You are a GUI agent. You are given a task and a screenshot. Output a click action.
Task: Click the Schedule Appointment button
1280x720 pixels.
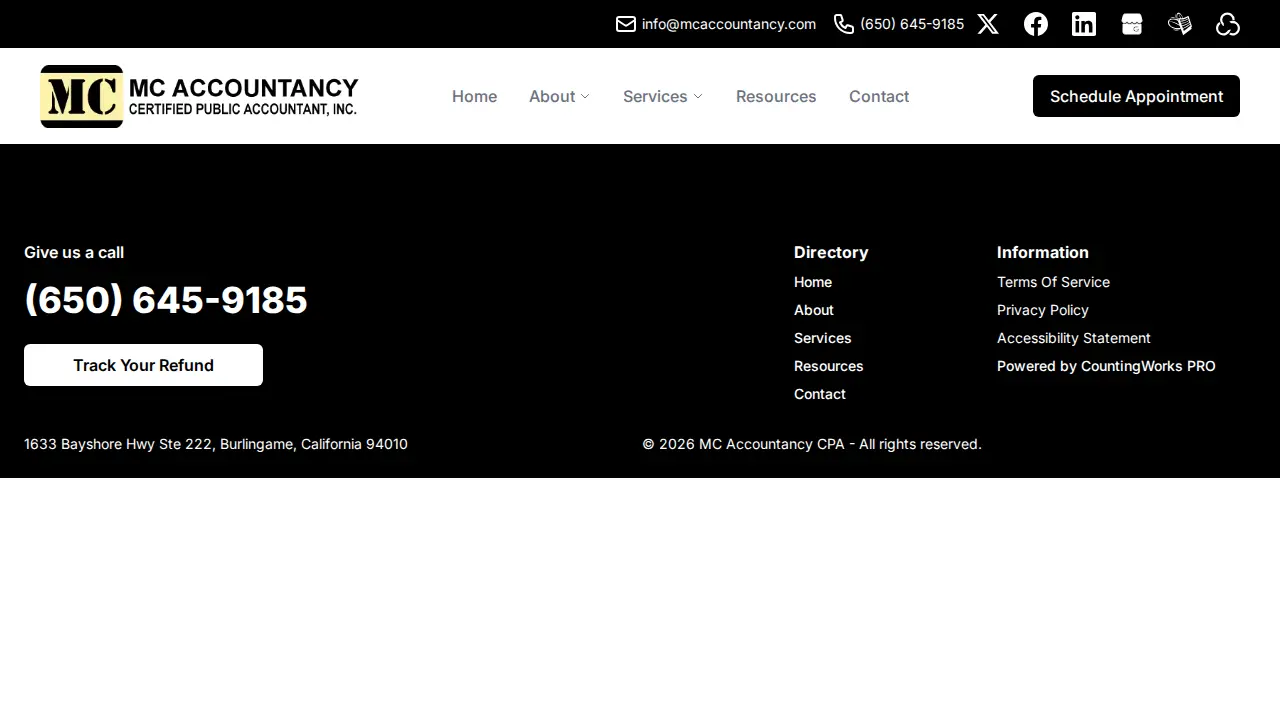coord(1136,96)
